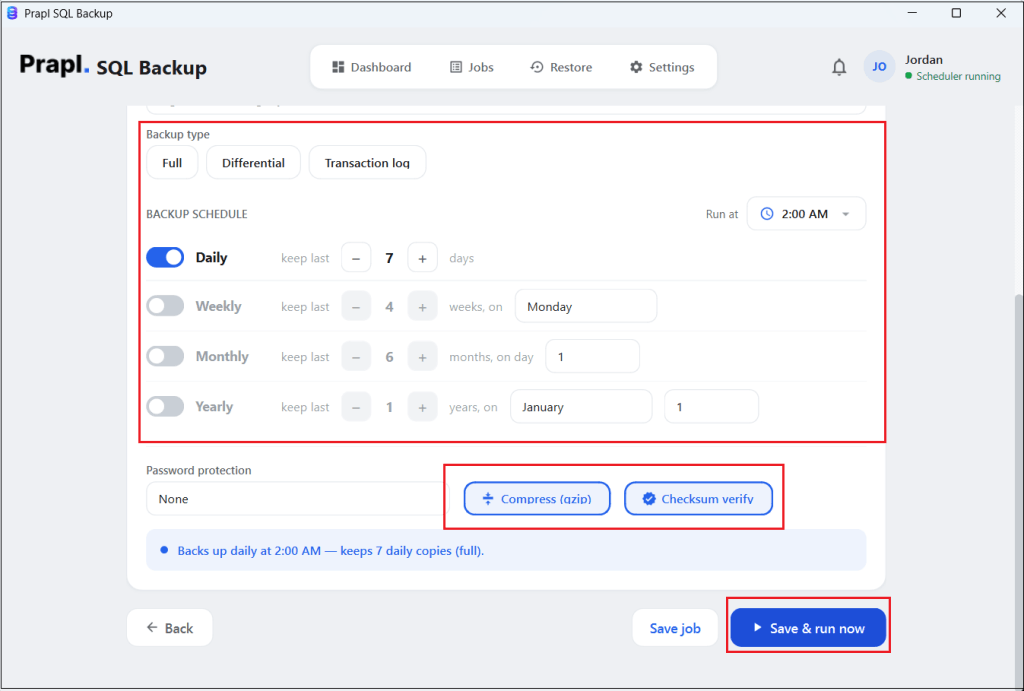Click the Prapl SQL Backup title bar icon
This screenshot has height=691, width=1024.
click(12, 13)
